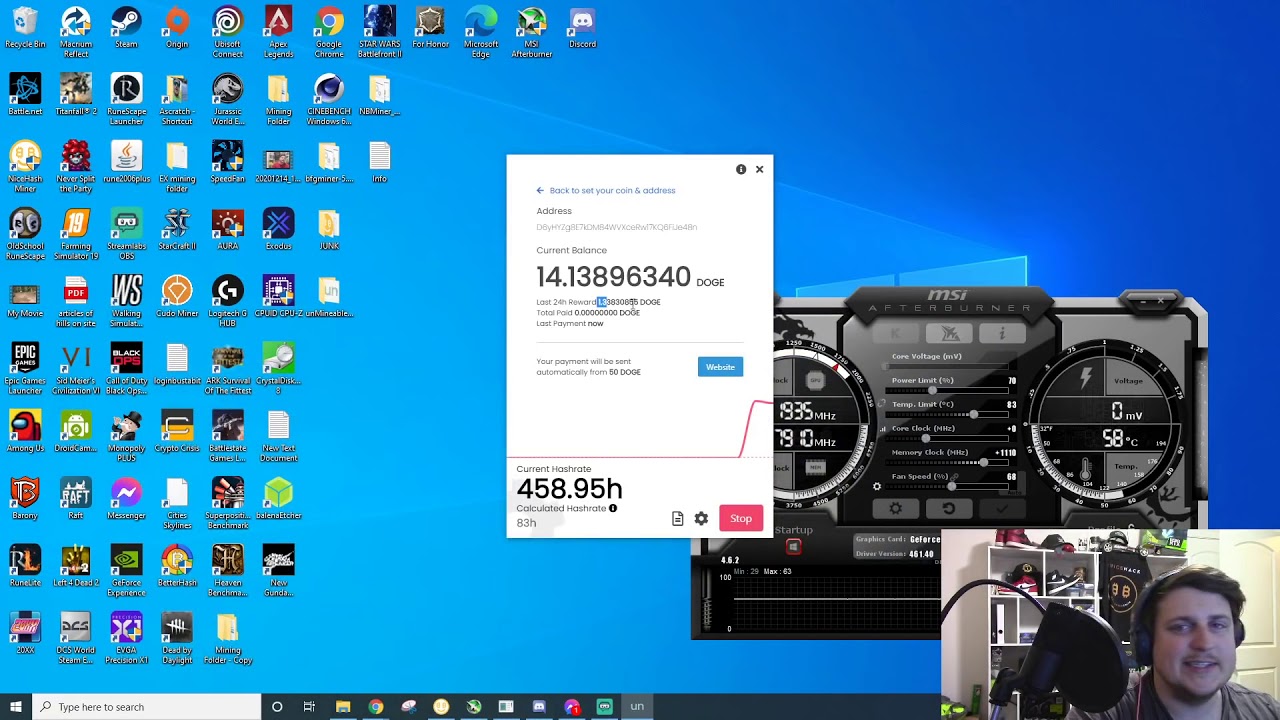Close the unMineable miner window

point(759,169)
